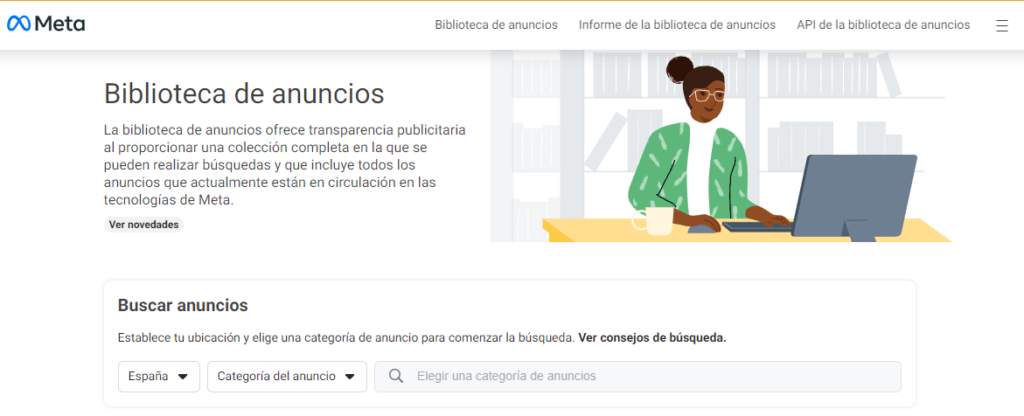Image resolution: width=1024 pixels, height=416 pixels.
Task: Click the librarian illustration image
Action: (720, 146)
